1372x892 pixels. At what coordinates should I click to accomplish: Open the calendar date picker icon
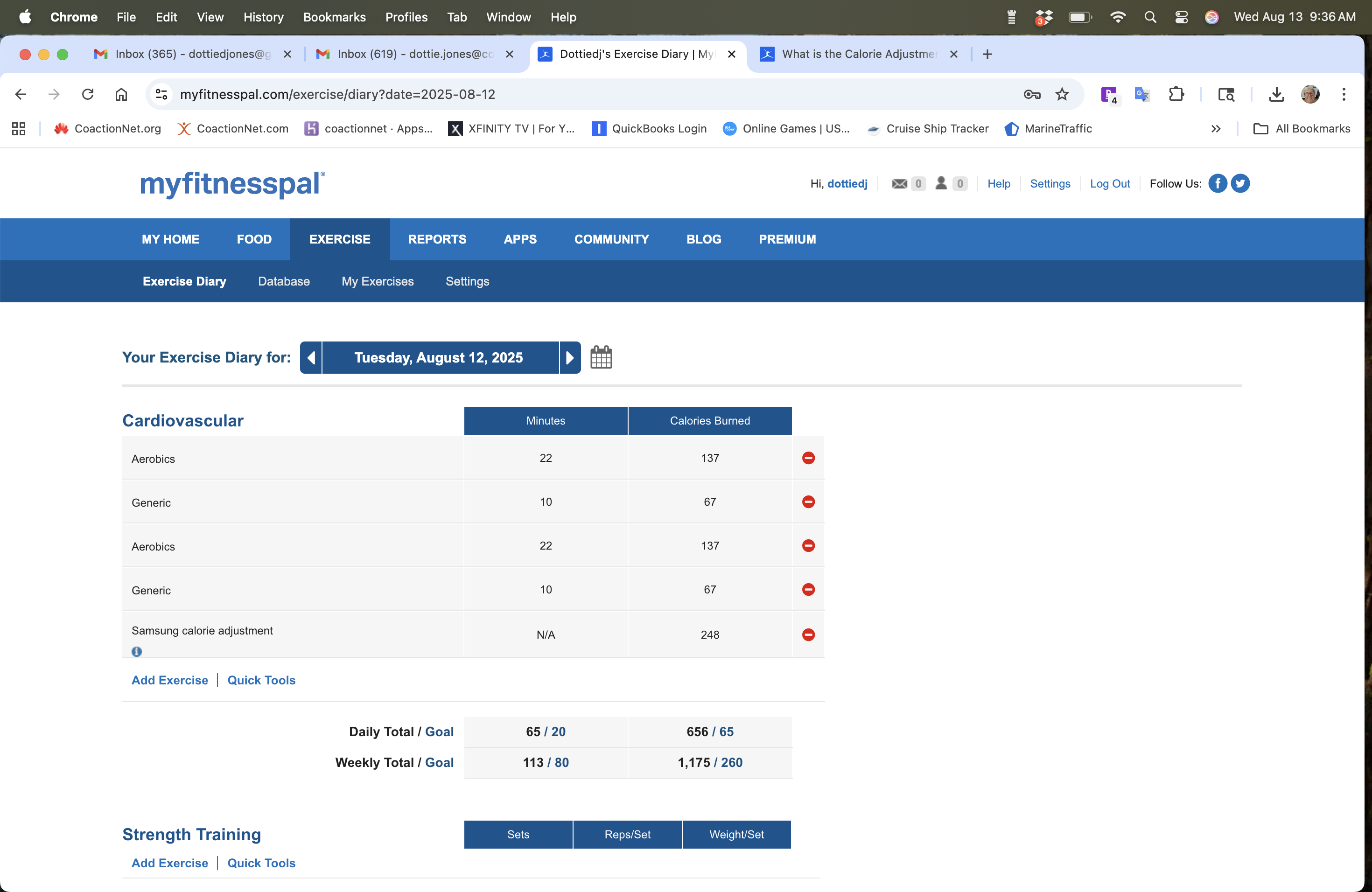click(601, 357)
